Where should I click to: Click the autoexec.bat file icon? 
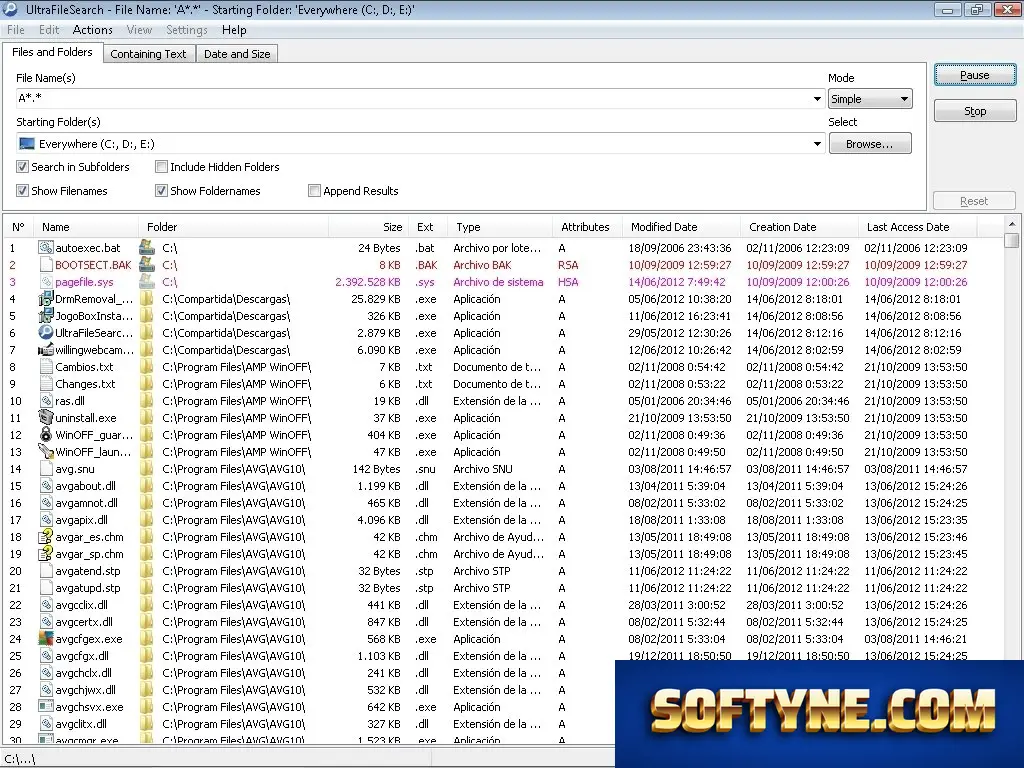pyautogui.click(x=46, y=248)
